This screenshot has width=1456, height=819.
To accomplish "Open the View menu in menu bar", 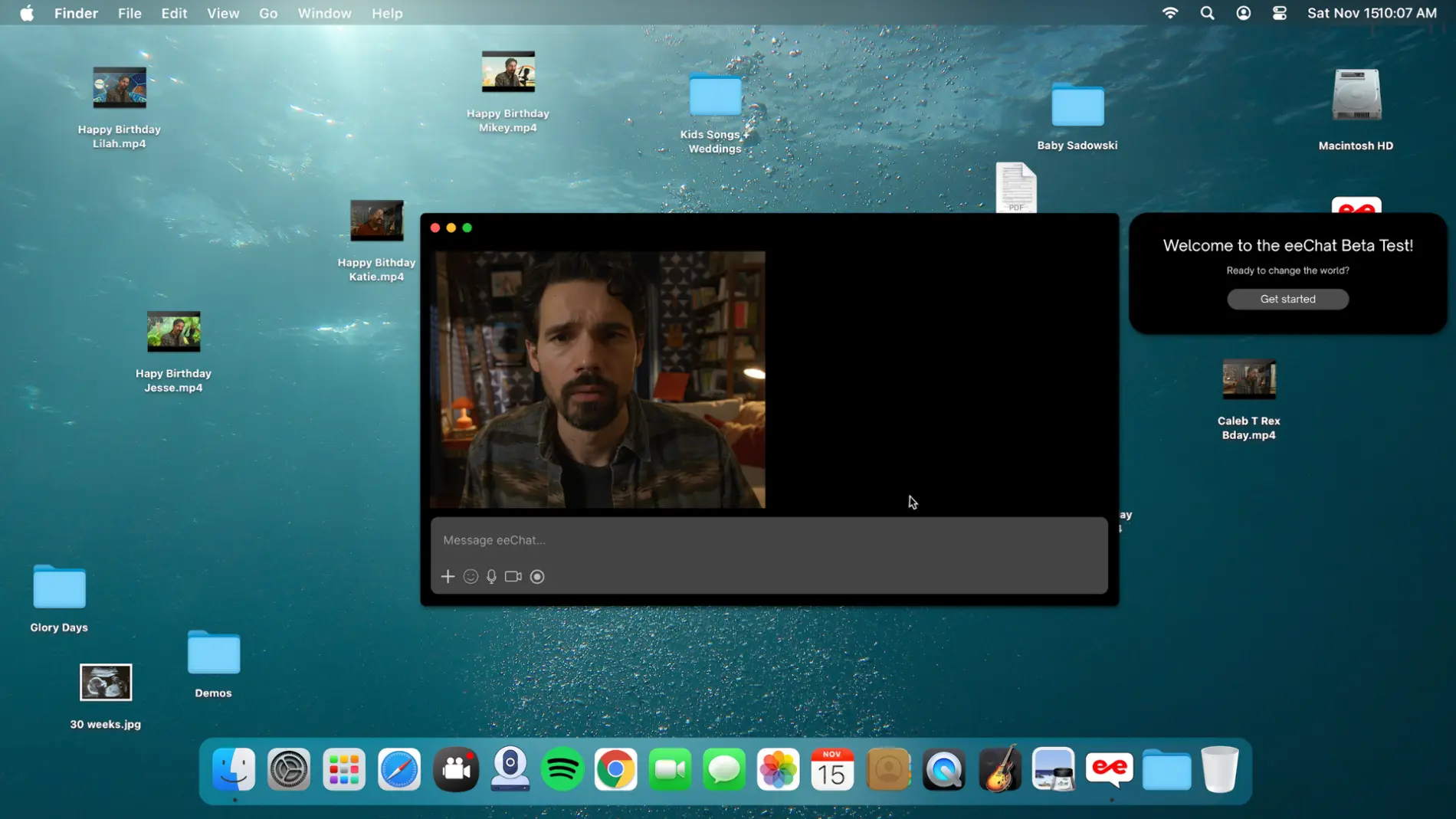I will tap(223, 13).
